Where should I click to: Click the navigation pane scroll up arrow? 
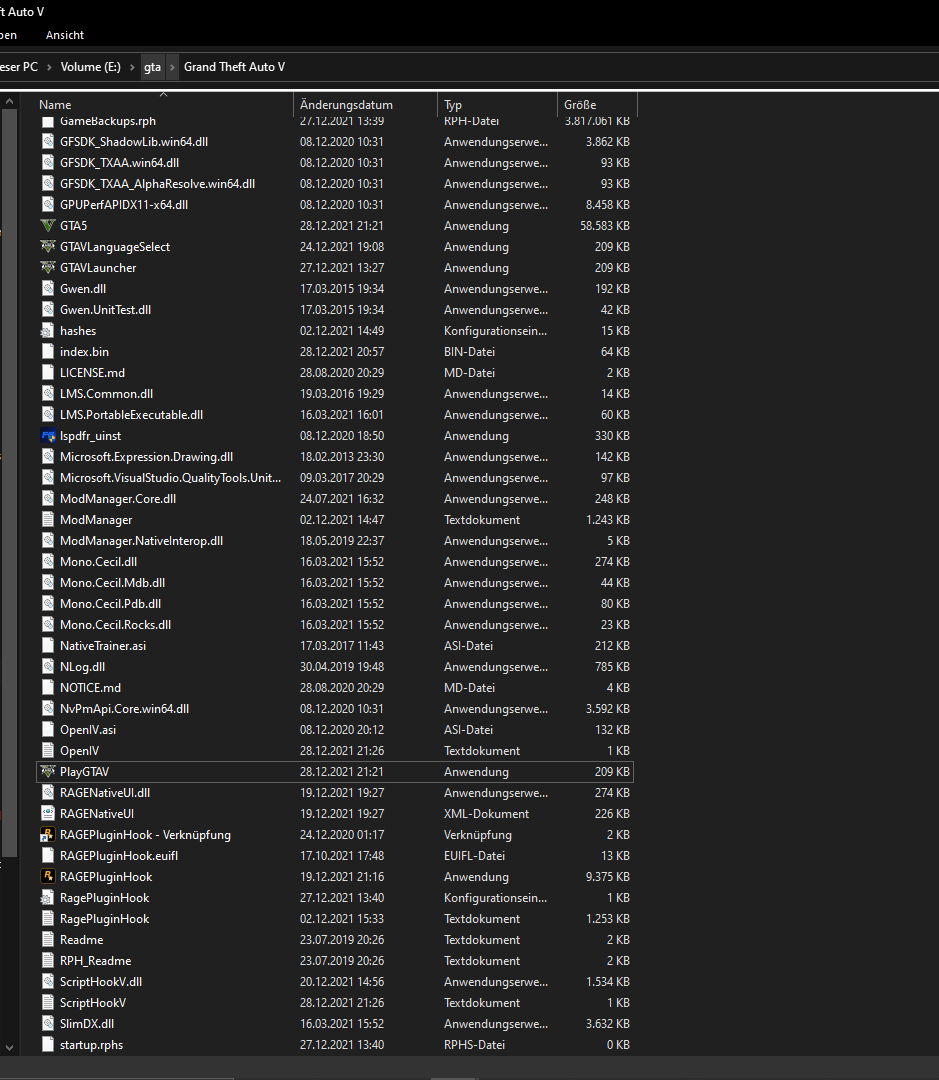coord(9,102)
